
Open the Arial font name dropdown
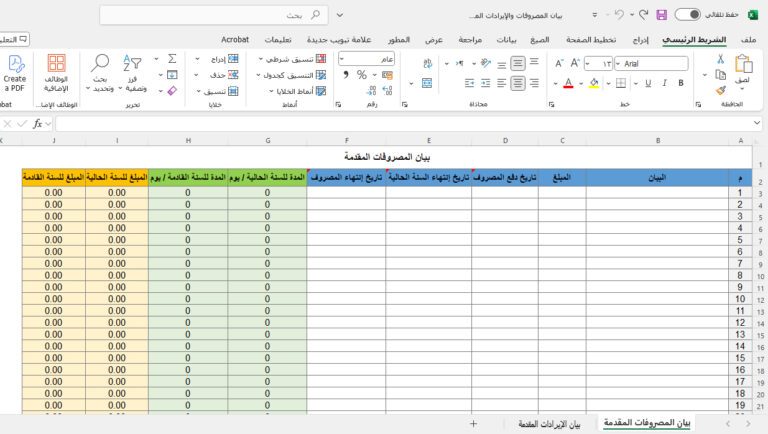click(618, 64)
